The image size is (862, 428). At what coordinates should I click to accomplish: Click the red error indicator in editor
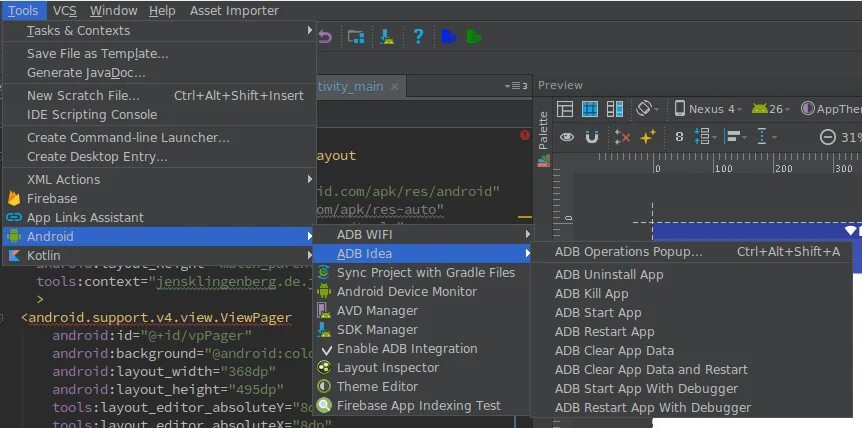525,135
